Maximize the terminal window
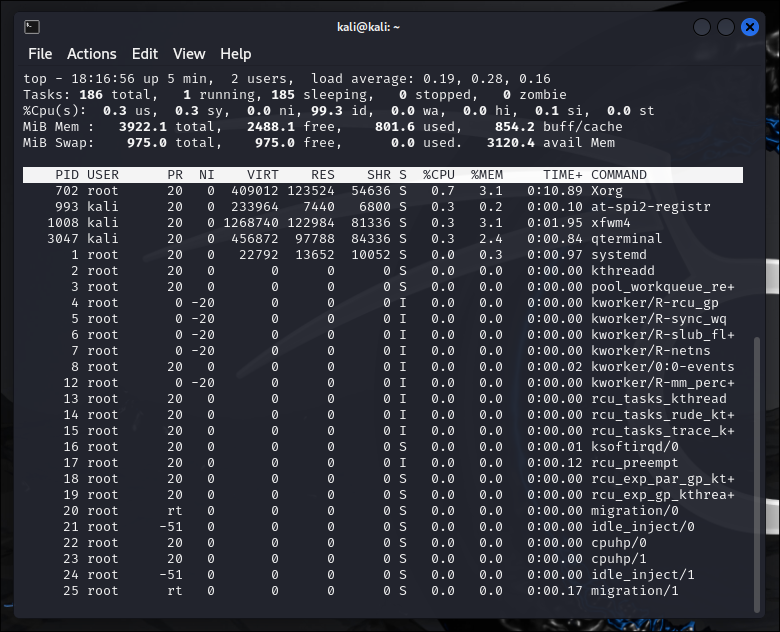This screenshot has height=632, width=780. click(727, 27)
